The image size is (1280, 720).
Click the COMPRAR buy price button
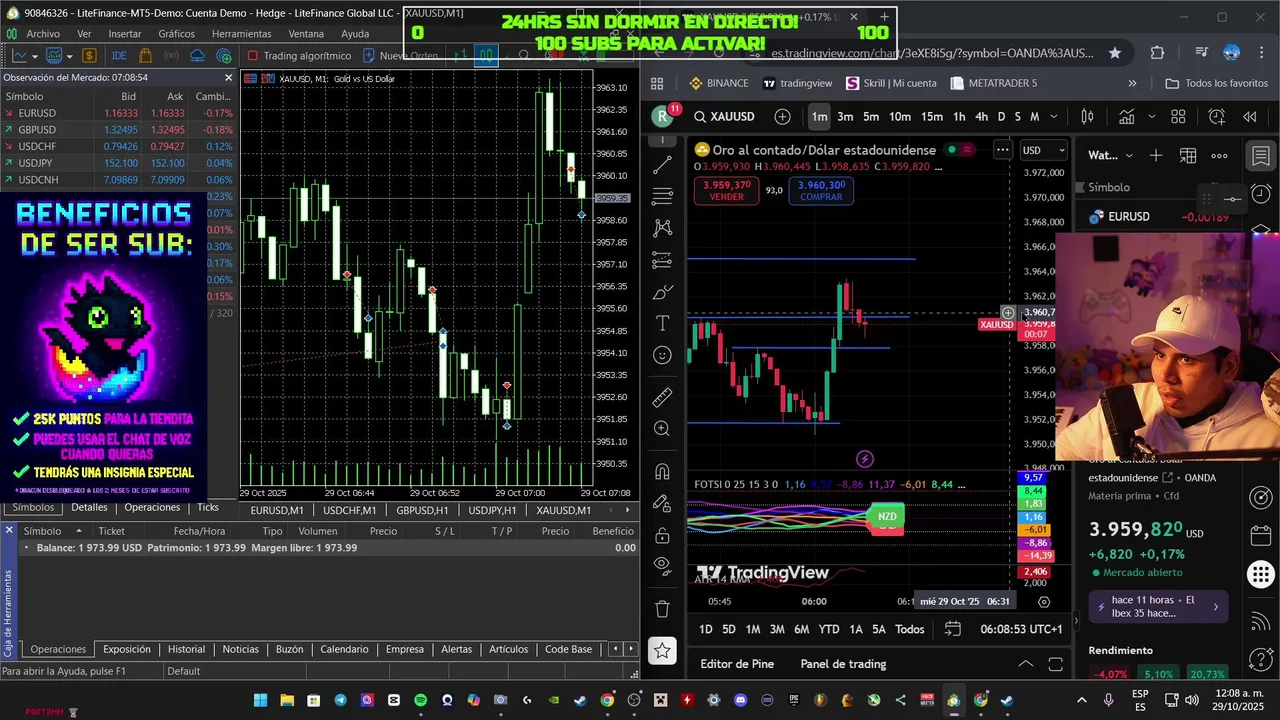[821, 191]
